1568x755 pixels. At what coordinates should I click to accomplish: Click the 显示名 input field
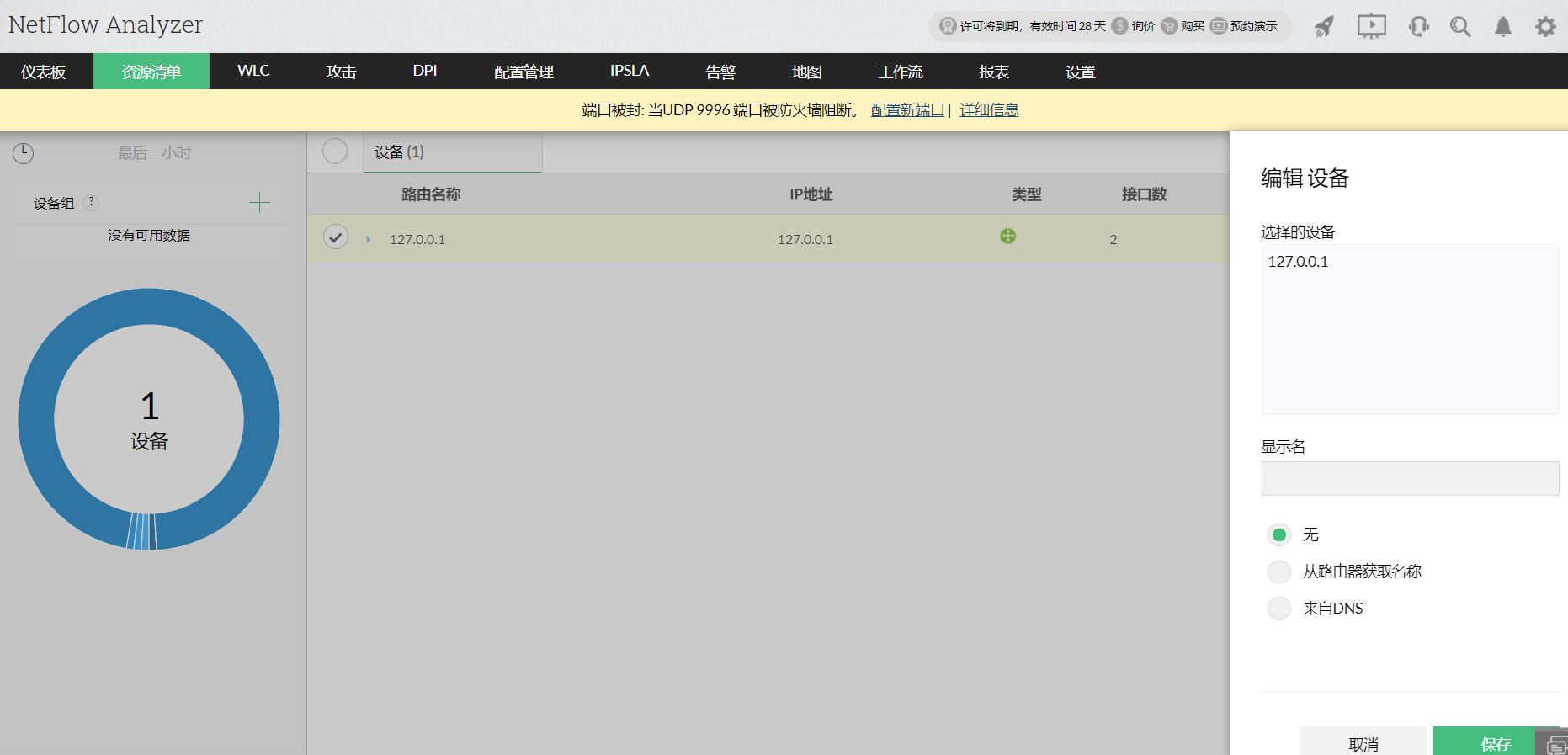pos(1410,478)
